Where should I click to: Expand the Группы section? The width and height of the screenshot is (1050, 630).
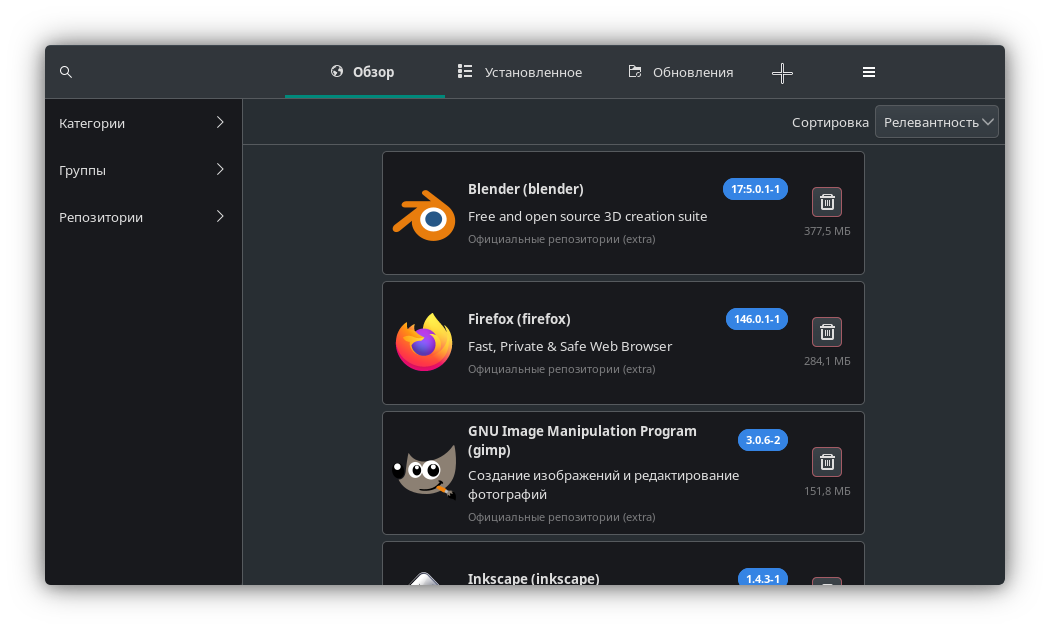click(x=143, y=170)
